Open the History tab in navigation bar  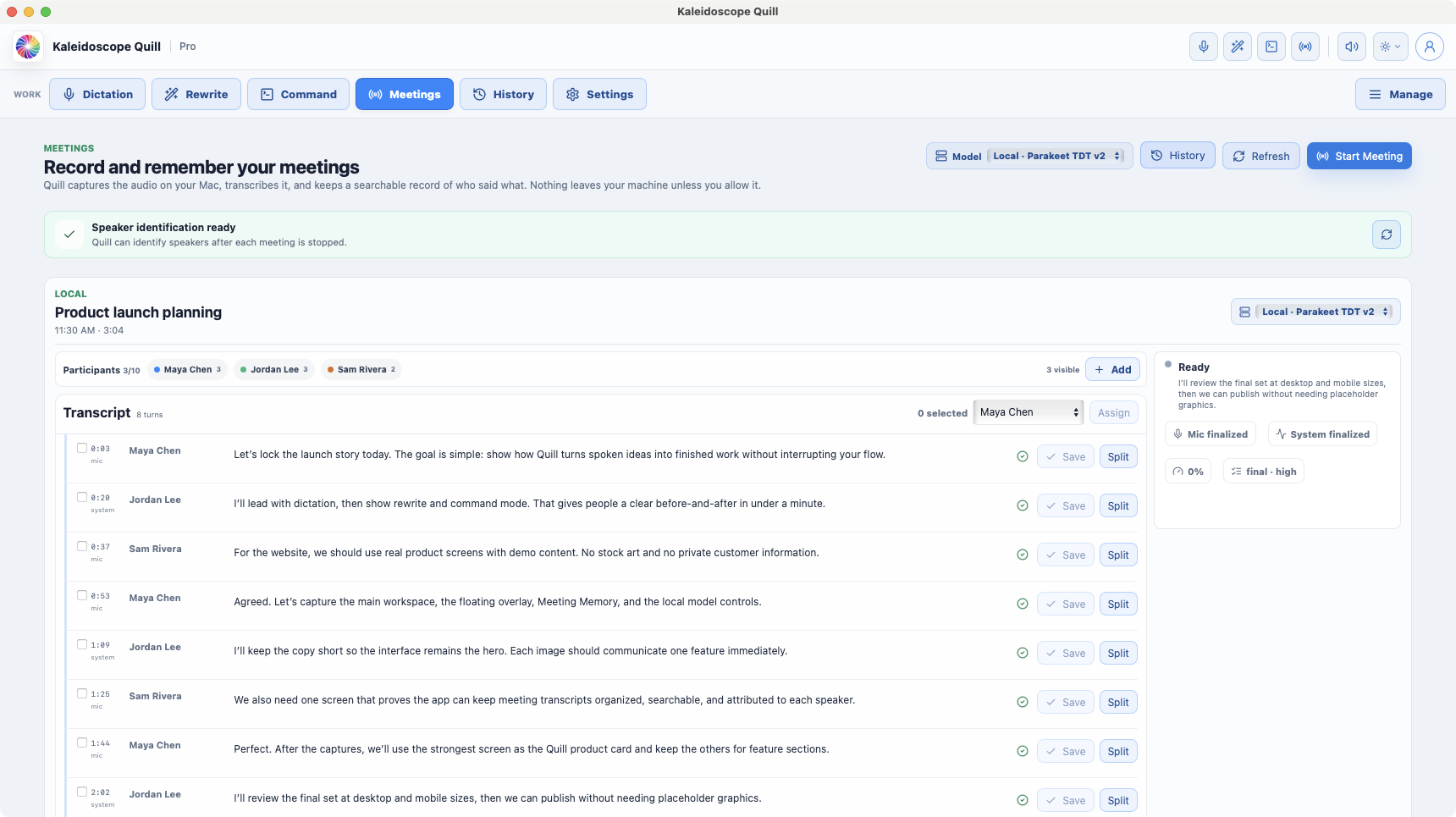coord(503,94)
